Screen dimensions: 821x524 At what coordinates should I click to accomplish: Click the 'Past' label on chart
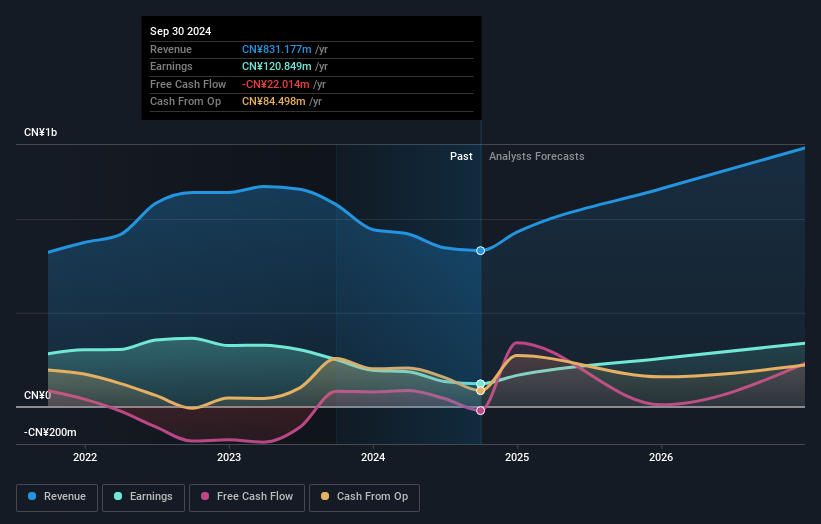pos(461,157)
